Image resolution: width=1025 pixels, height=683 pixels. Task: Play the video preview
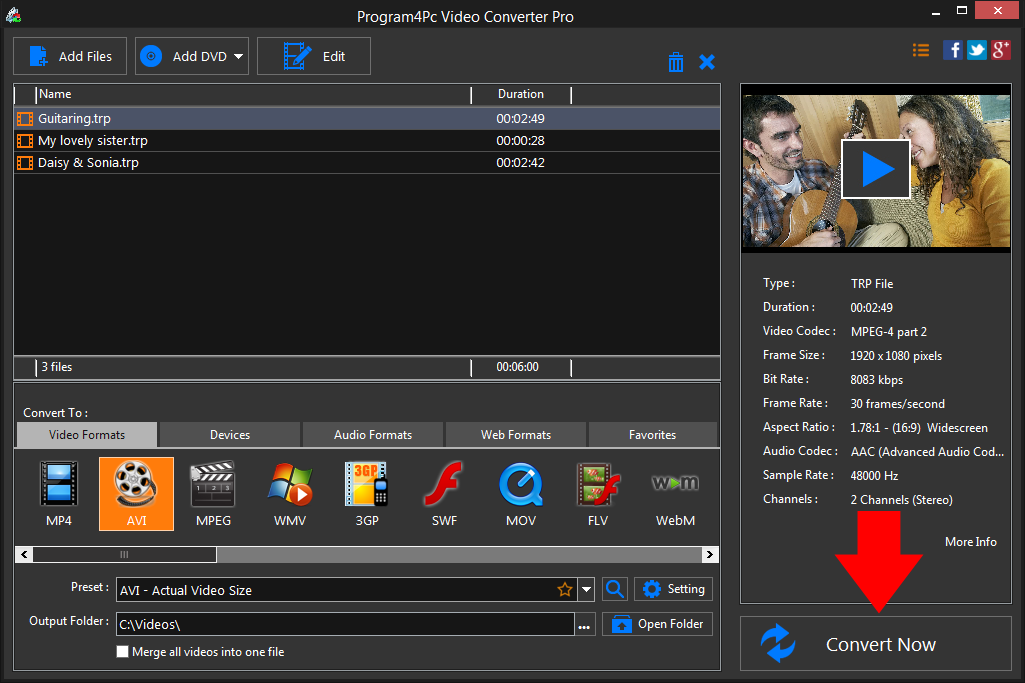coord(876,168)
